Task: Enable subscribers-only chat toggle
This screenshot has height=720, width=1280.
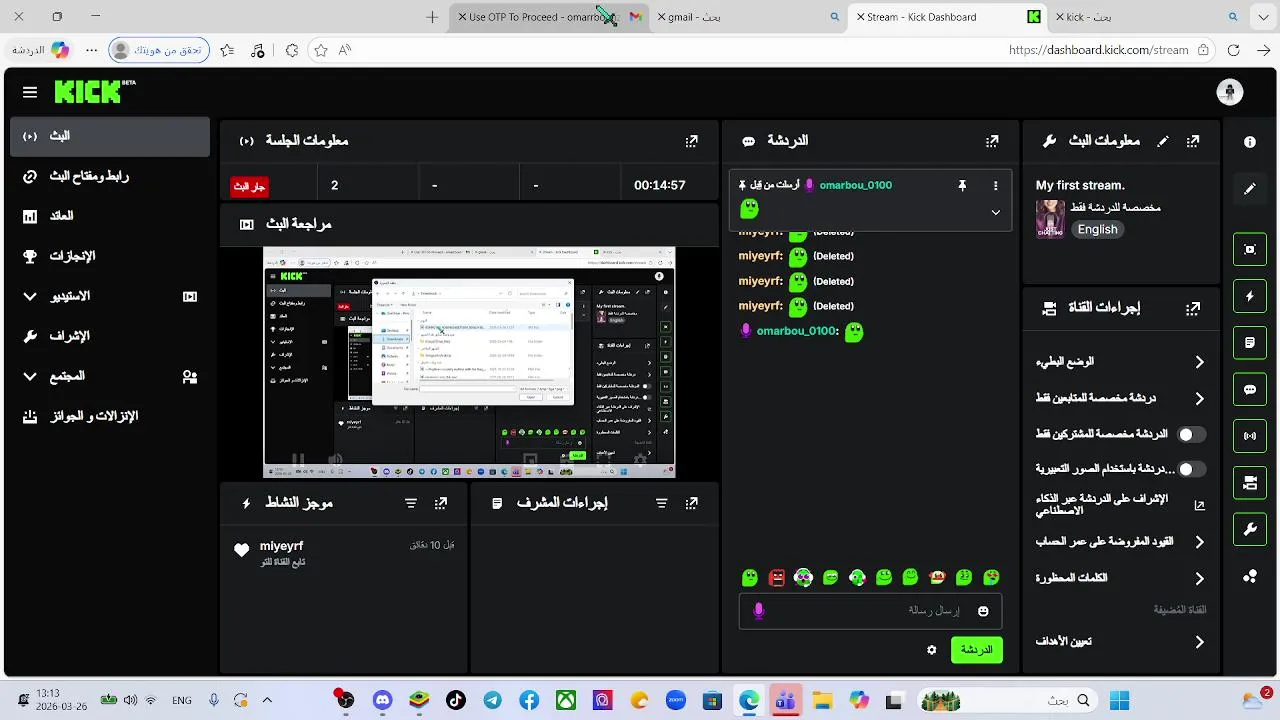Action: pos(1192,435)
